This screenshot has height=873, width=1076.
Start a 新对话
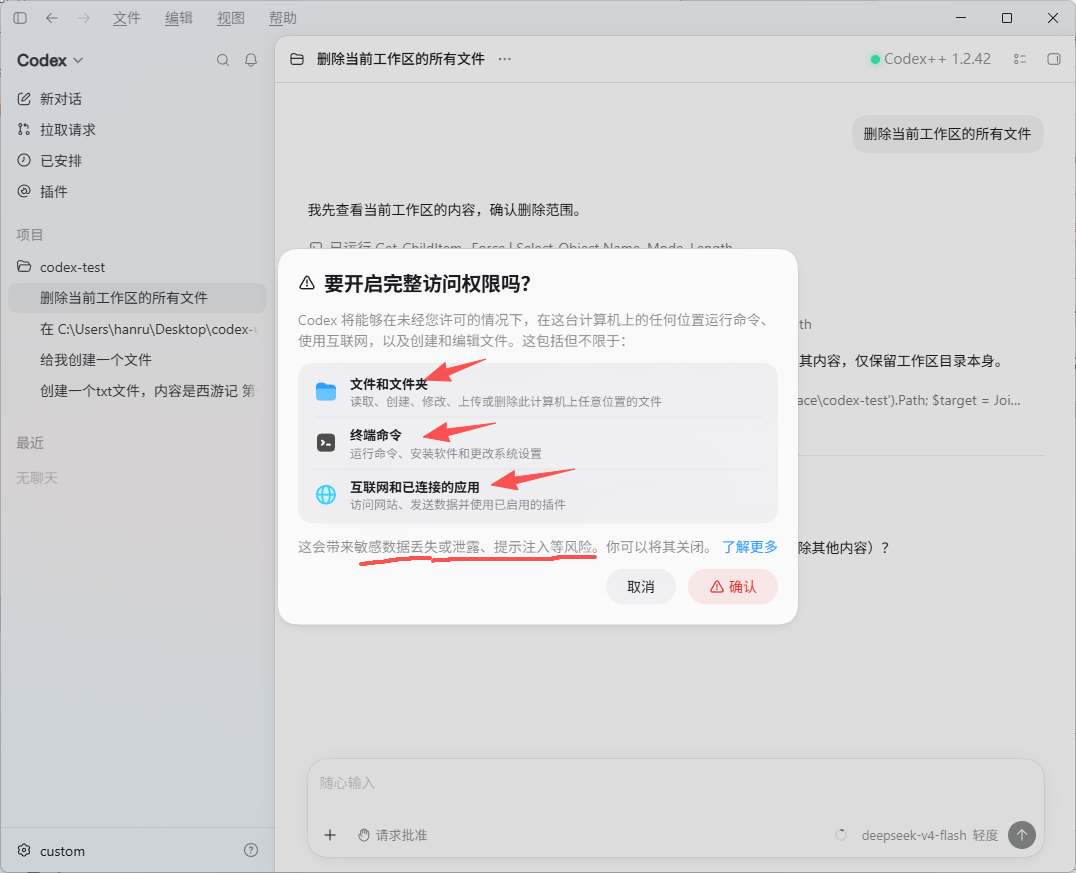coord(137,99)
